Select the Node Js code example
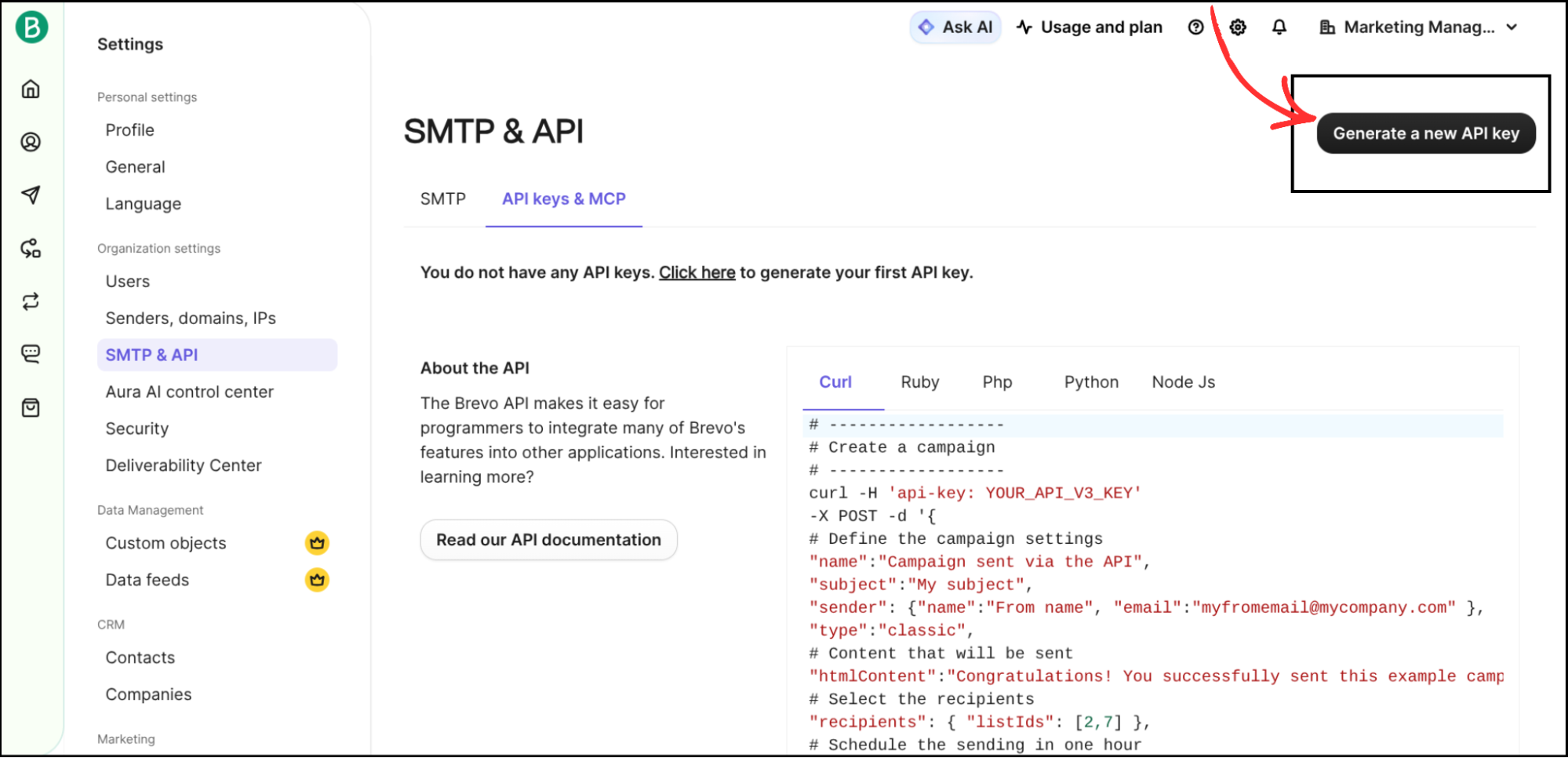The image size is (1568, 758). 1183,382
